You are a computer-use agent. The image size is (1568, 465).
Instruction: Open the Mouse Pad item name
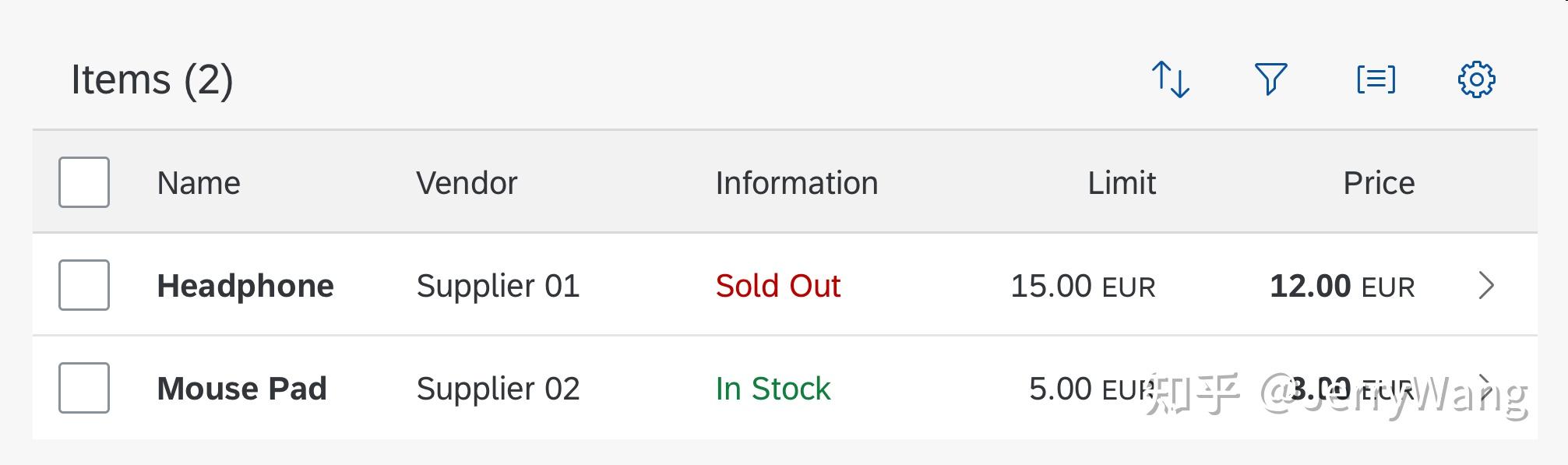pyautogui.click(x=242, y=389)
